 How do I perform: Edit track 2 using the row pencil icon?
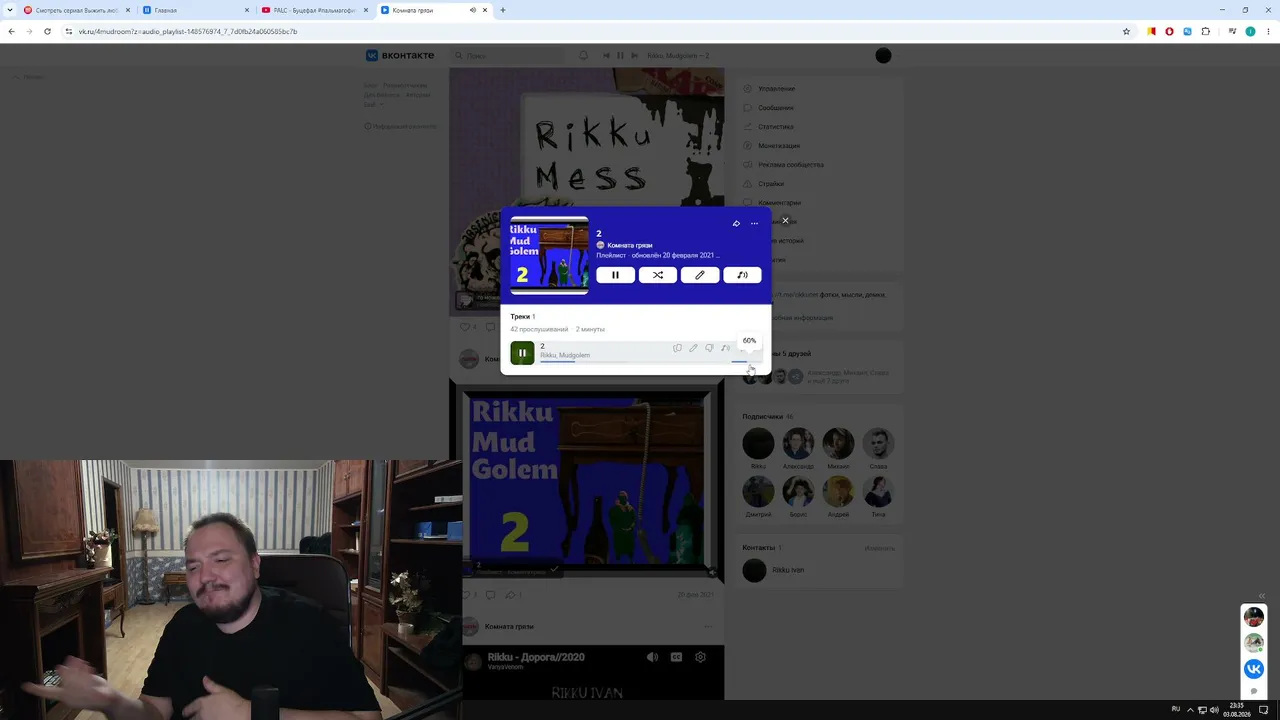pos(693,348)
